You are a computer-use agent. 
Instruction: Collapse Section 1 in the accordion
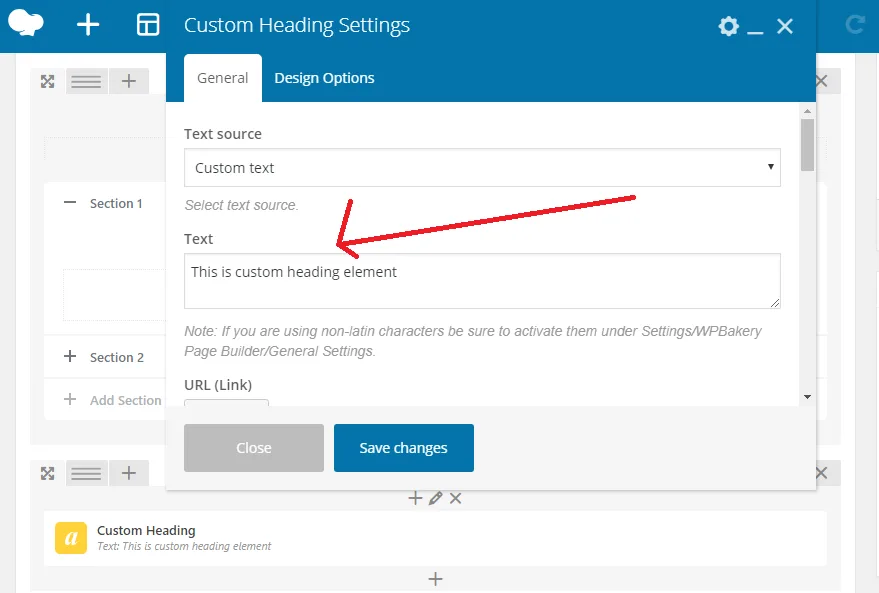(x=70, y=203)
